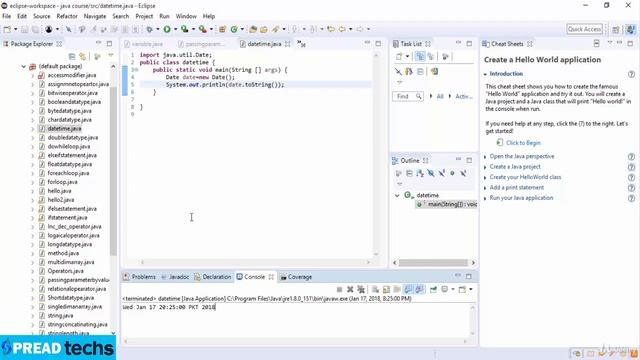Open the Debug button dropdown arrow
Screen dimensions: 640x360
point(158,29)
